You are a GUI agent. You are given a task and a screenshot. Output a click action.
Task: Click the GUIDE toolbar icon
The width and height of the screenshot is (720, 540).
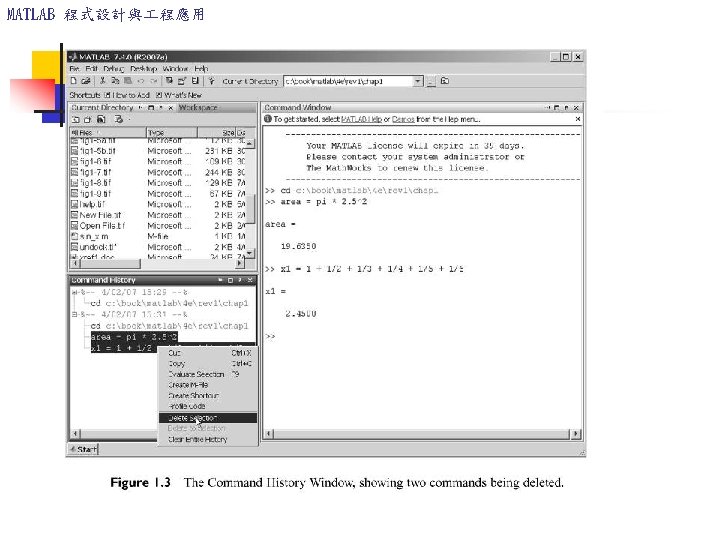point(182,81)
